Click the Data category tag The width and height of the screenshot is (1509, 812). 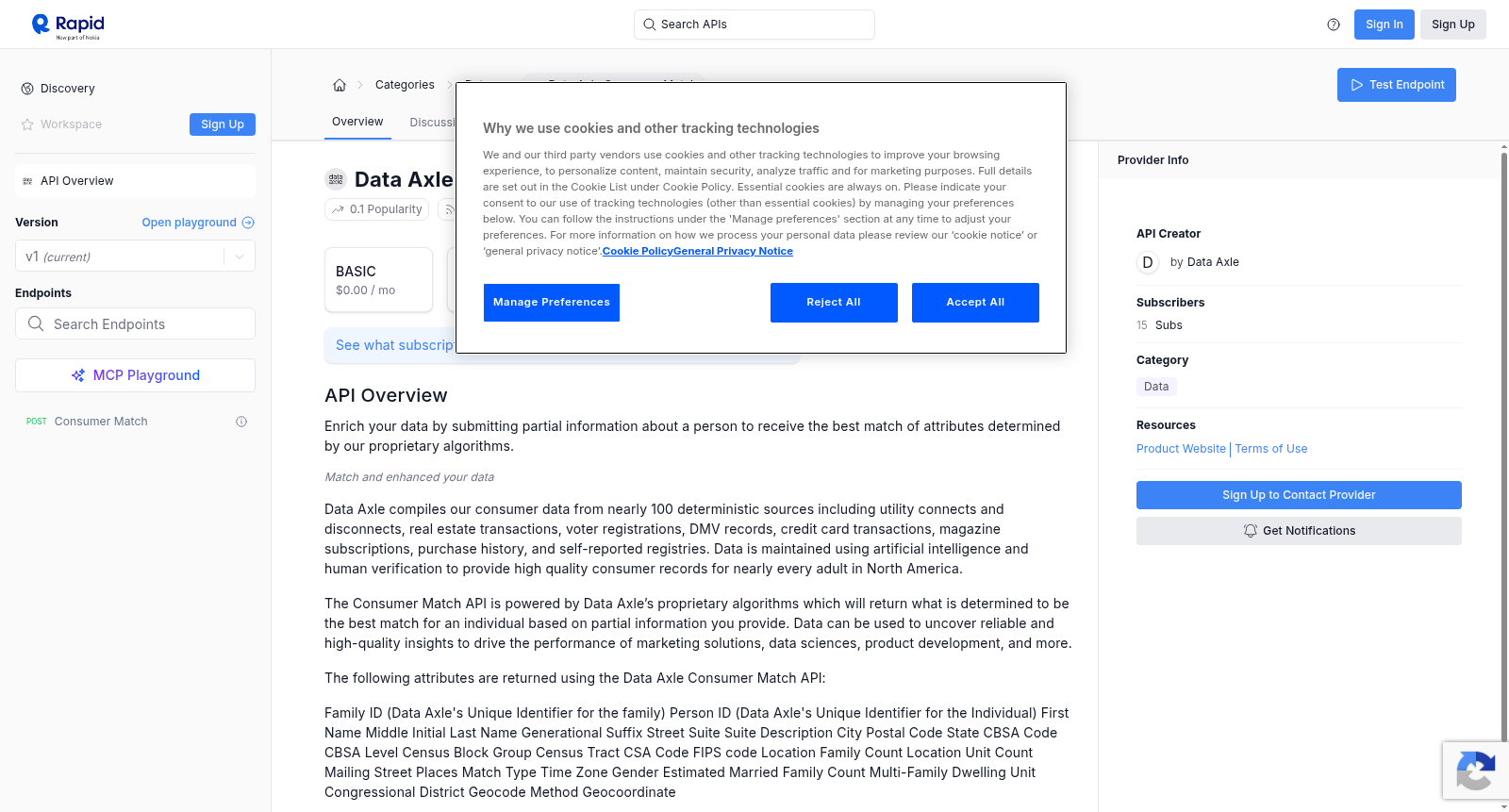click(1156, 387)
